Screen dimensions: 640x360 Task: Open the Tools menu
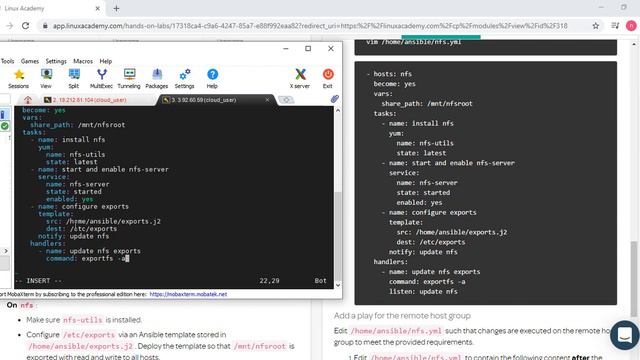point(7,61)
